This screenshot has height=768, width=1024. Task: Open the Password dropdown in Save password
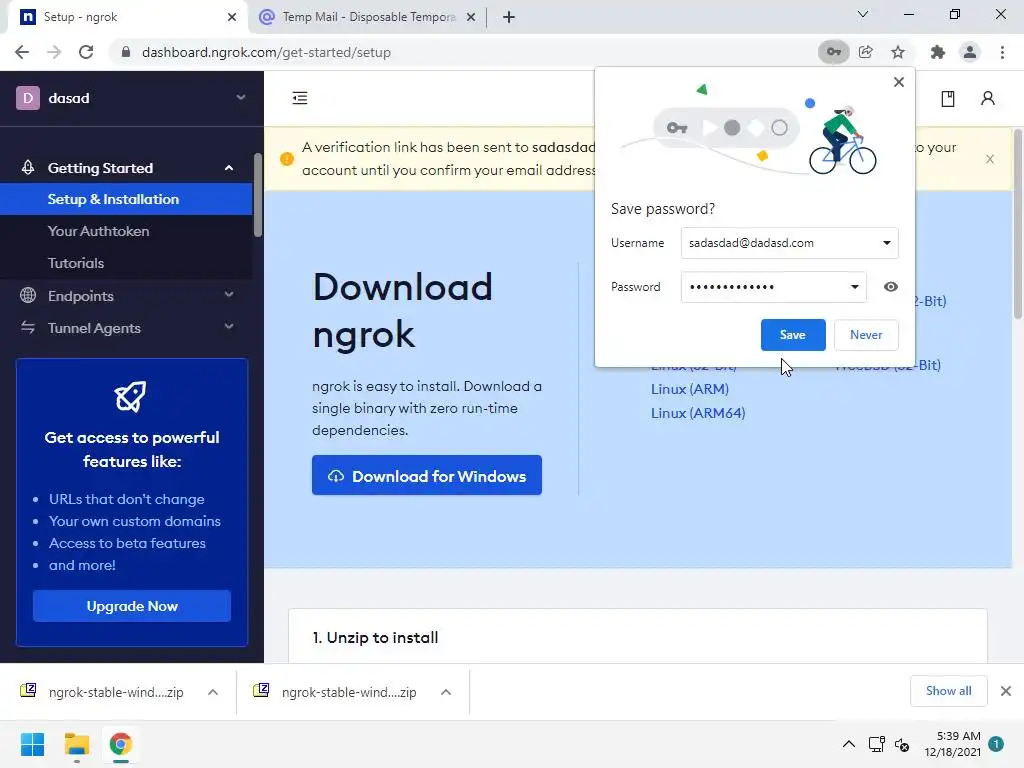[x=854, y=287]
